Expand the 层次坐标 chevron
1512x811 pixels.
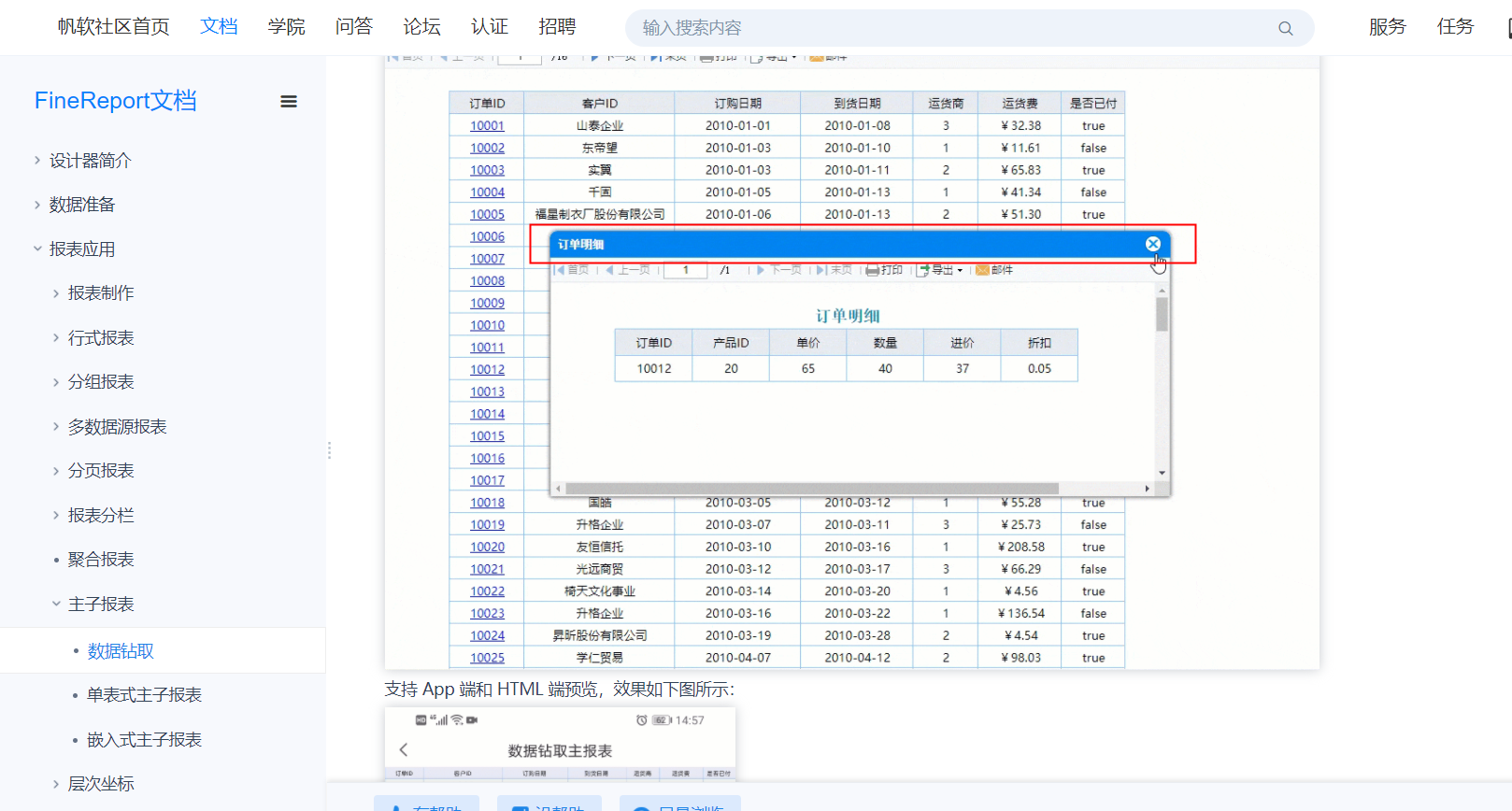[x=56, y=784]
